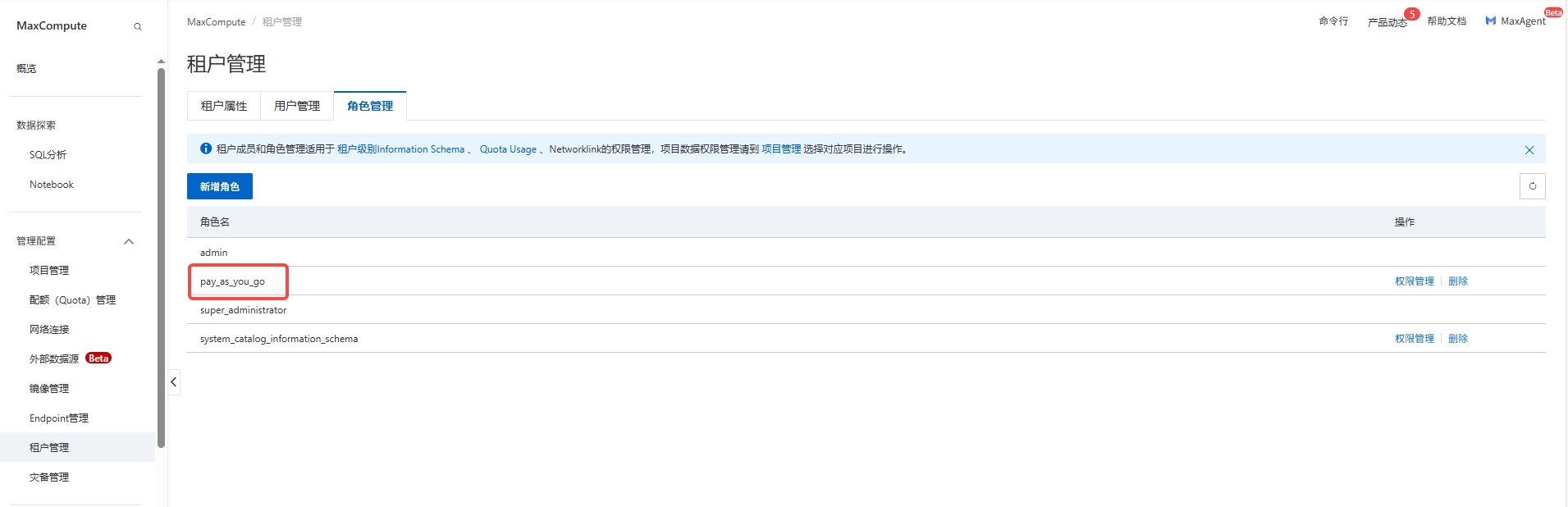Open 权限管理 for pay_as_you_go role
The width and height of the screenshot is (1568, 507).
(1414, 281)
